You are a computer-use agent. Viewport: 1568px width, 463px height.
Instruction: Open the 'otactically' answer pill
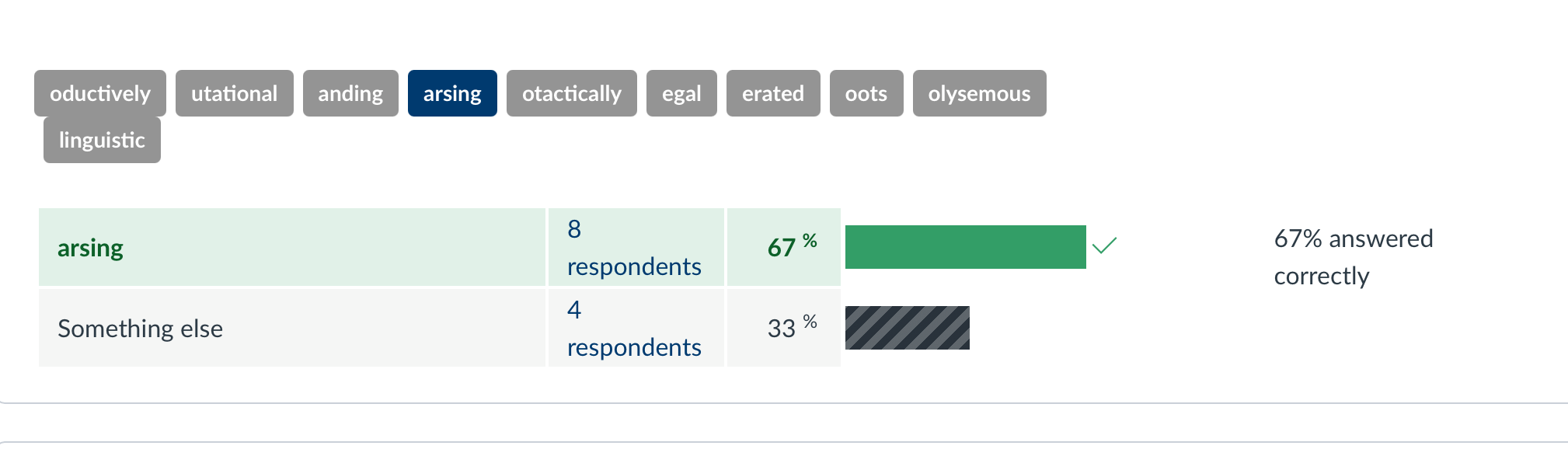pos(571,93)
